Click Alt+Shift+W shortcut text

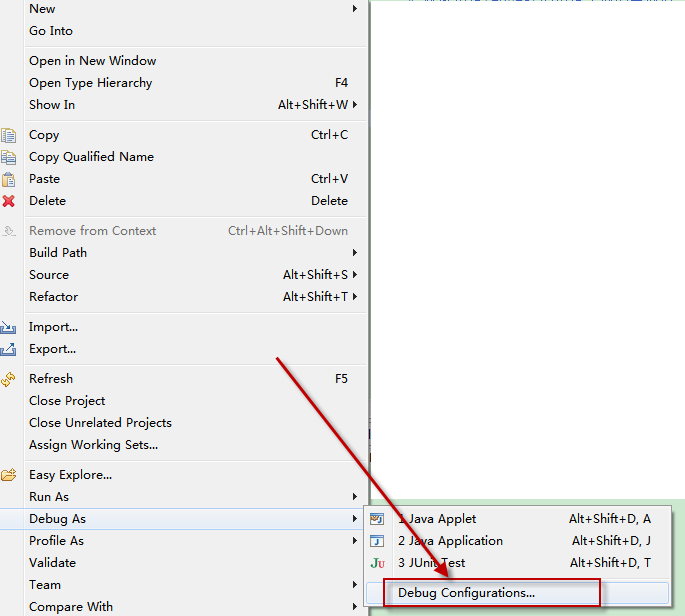313,105
